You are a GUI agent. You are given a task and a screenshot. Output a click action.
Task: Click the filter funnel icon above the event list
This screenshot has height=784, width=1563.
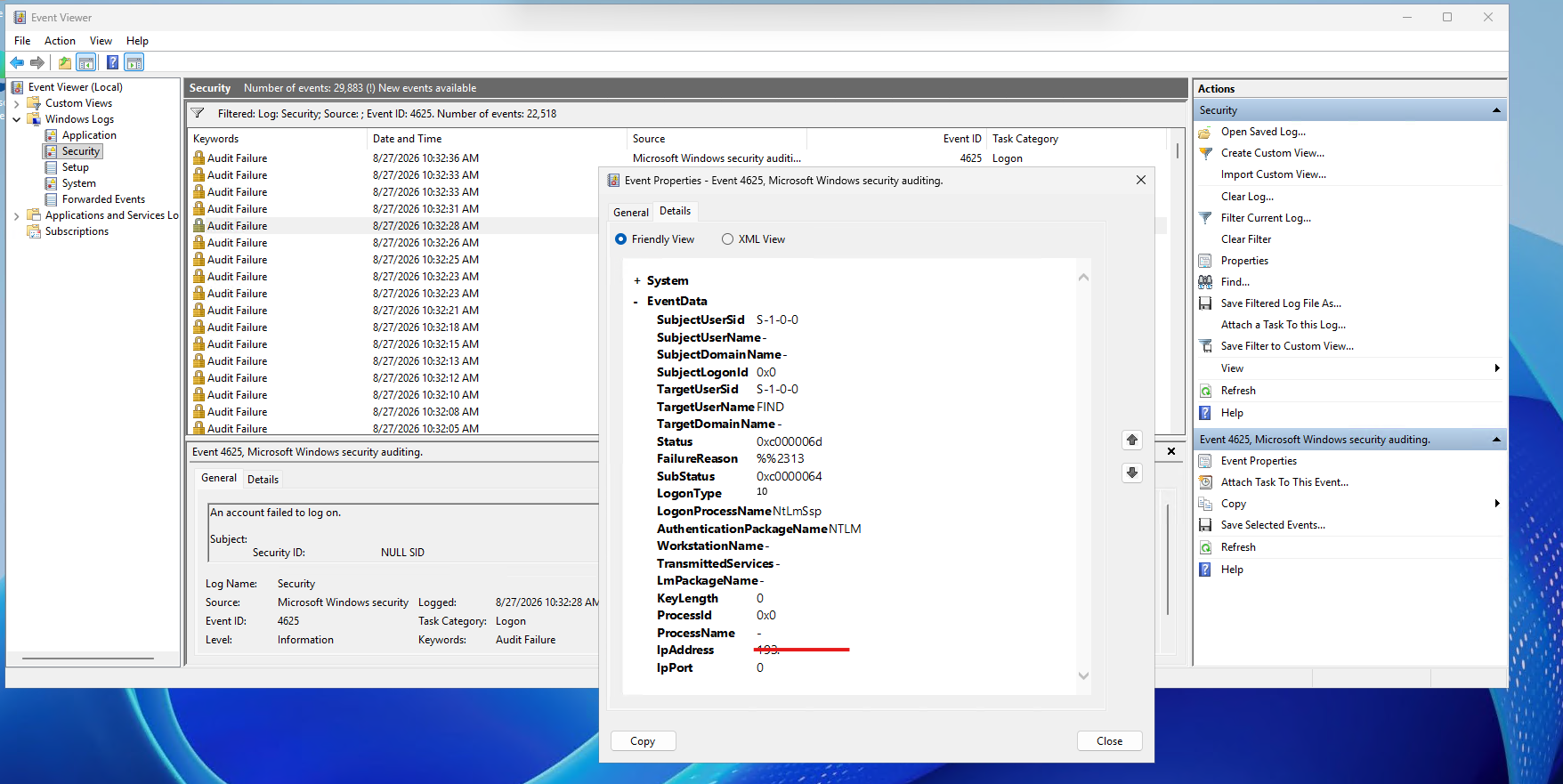(198, 113)
